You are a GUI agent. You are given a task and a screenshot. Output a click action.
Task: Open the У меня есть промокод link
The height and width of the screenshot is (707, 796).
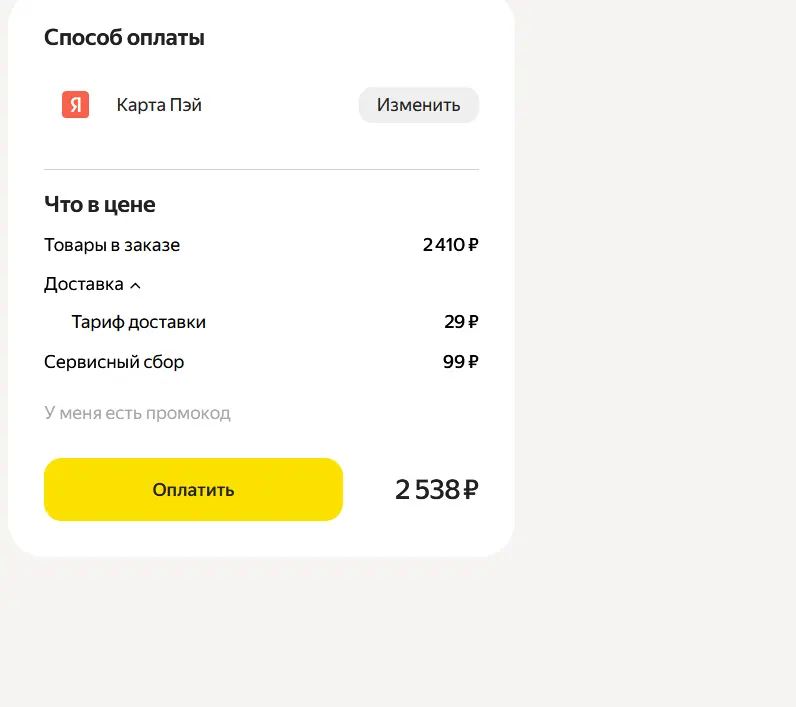137,413
